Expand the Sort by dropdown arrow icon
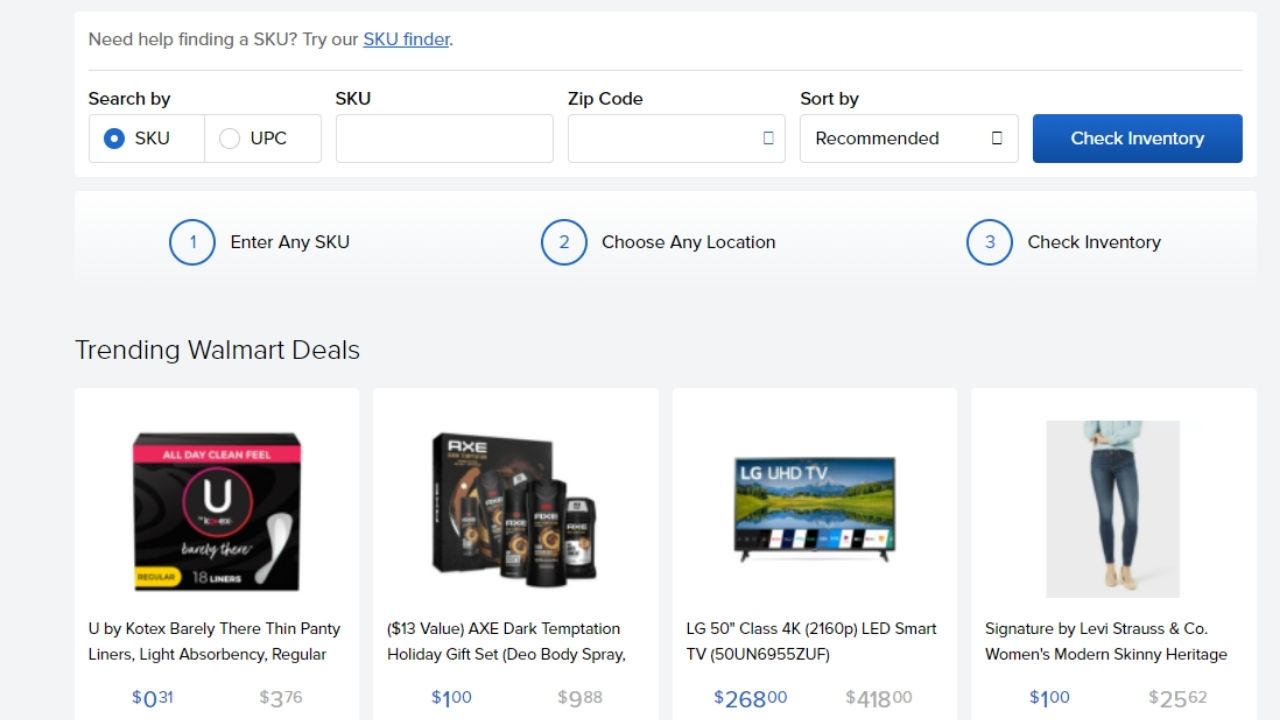 [x=996, y=138]
